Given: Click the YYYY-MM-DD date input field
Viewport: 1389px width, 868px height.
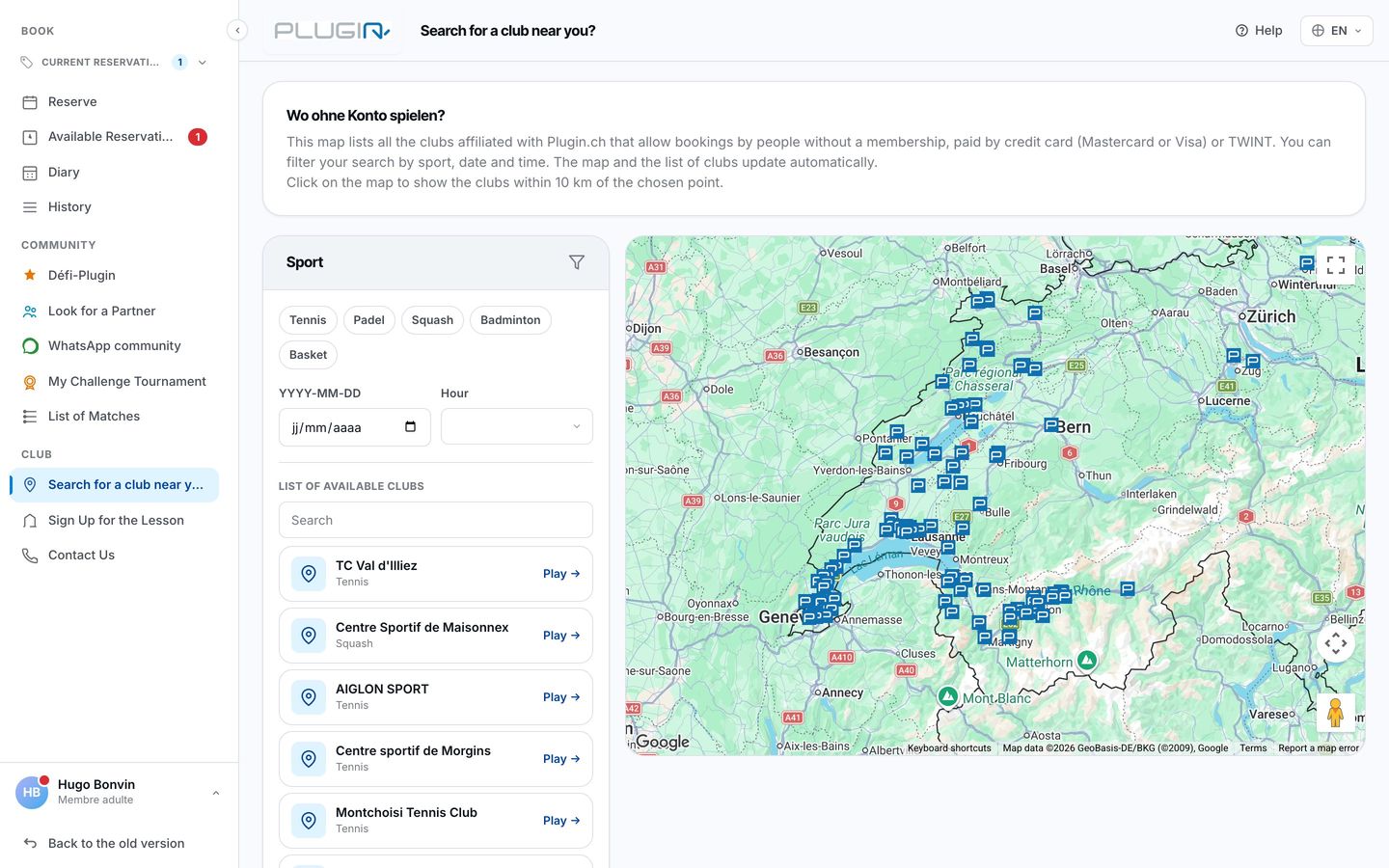Looking at the screenshot, I should click(x=355, y=427).
